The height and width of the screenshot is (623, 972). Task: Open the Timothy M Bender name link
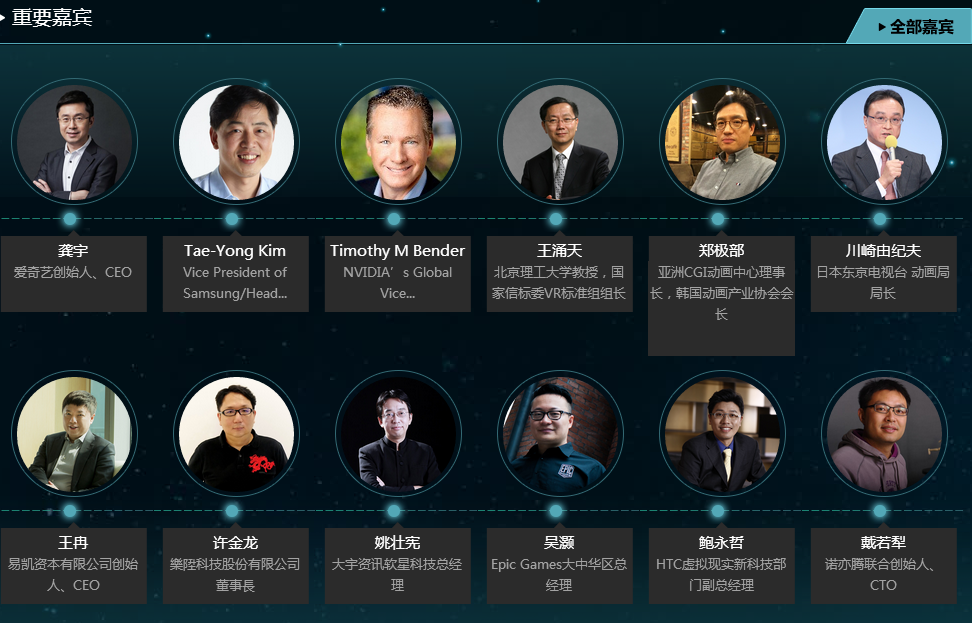(397, 251)
